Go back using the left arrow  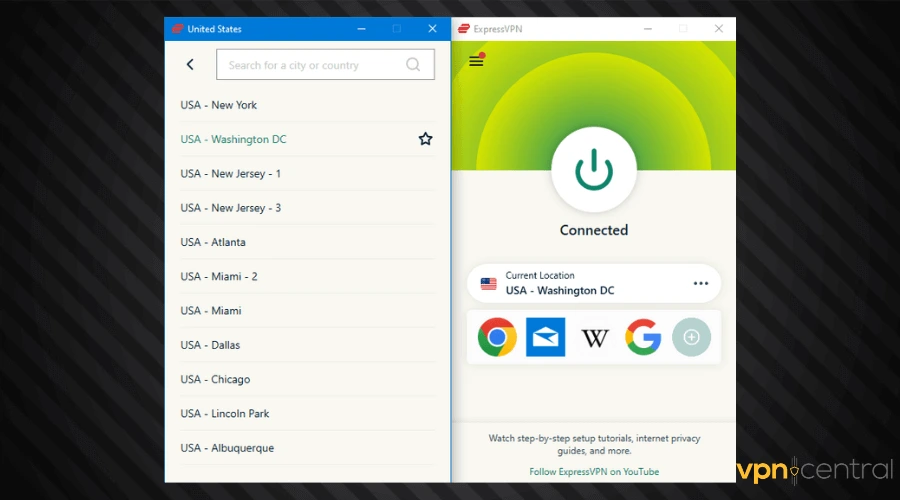coord(190,64)
